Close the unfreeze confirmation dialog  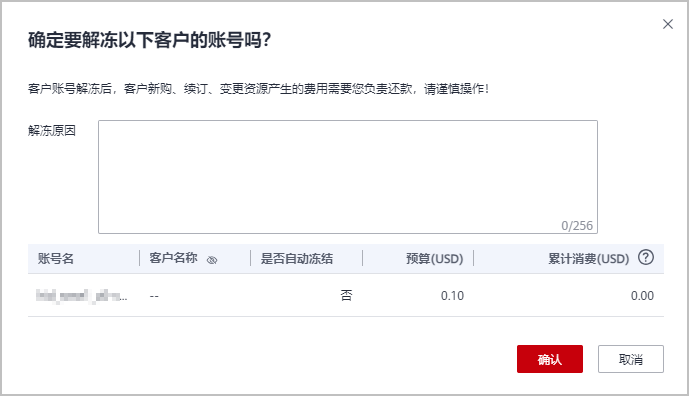[667, 24]
